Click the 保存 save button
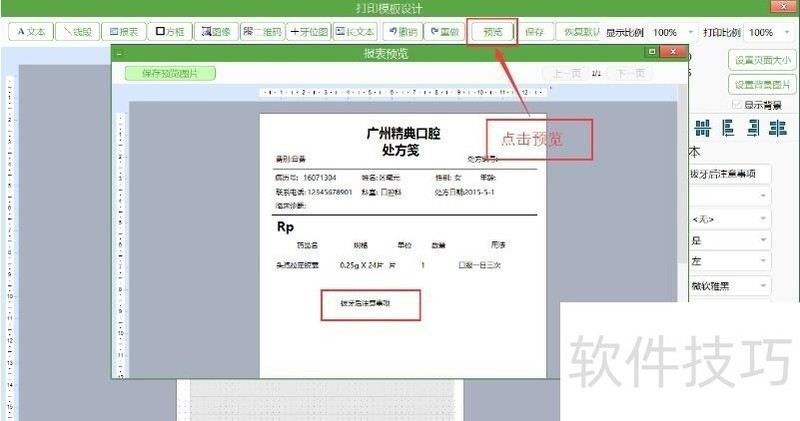The width and height of the screenshot is (800, 421). (534, 32)
